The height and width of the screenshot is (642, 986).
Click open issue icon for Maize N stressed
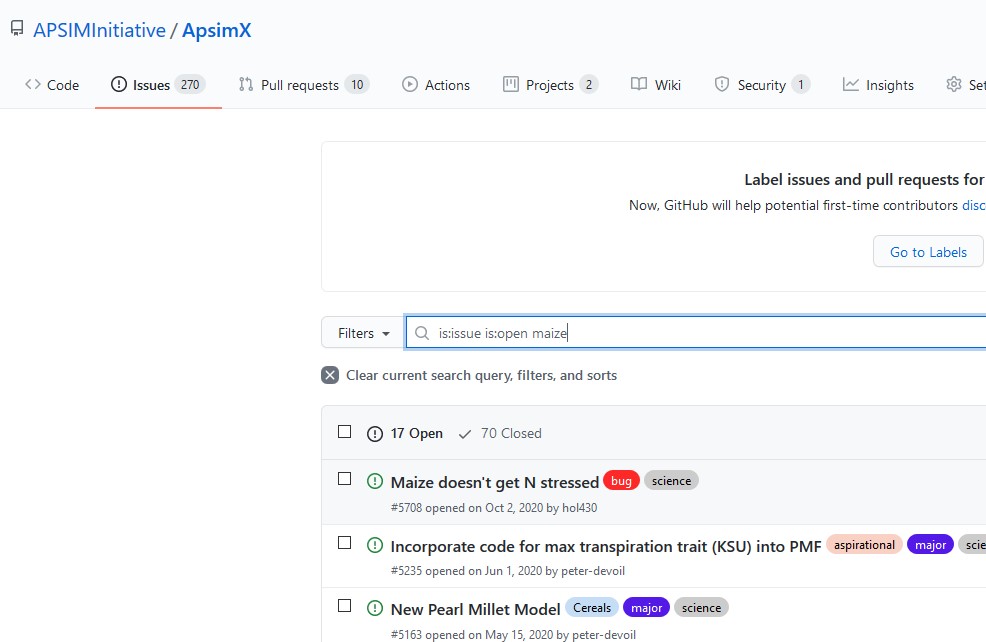tap(375, 482)
